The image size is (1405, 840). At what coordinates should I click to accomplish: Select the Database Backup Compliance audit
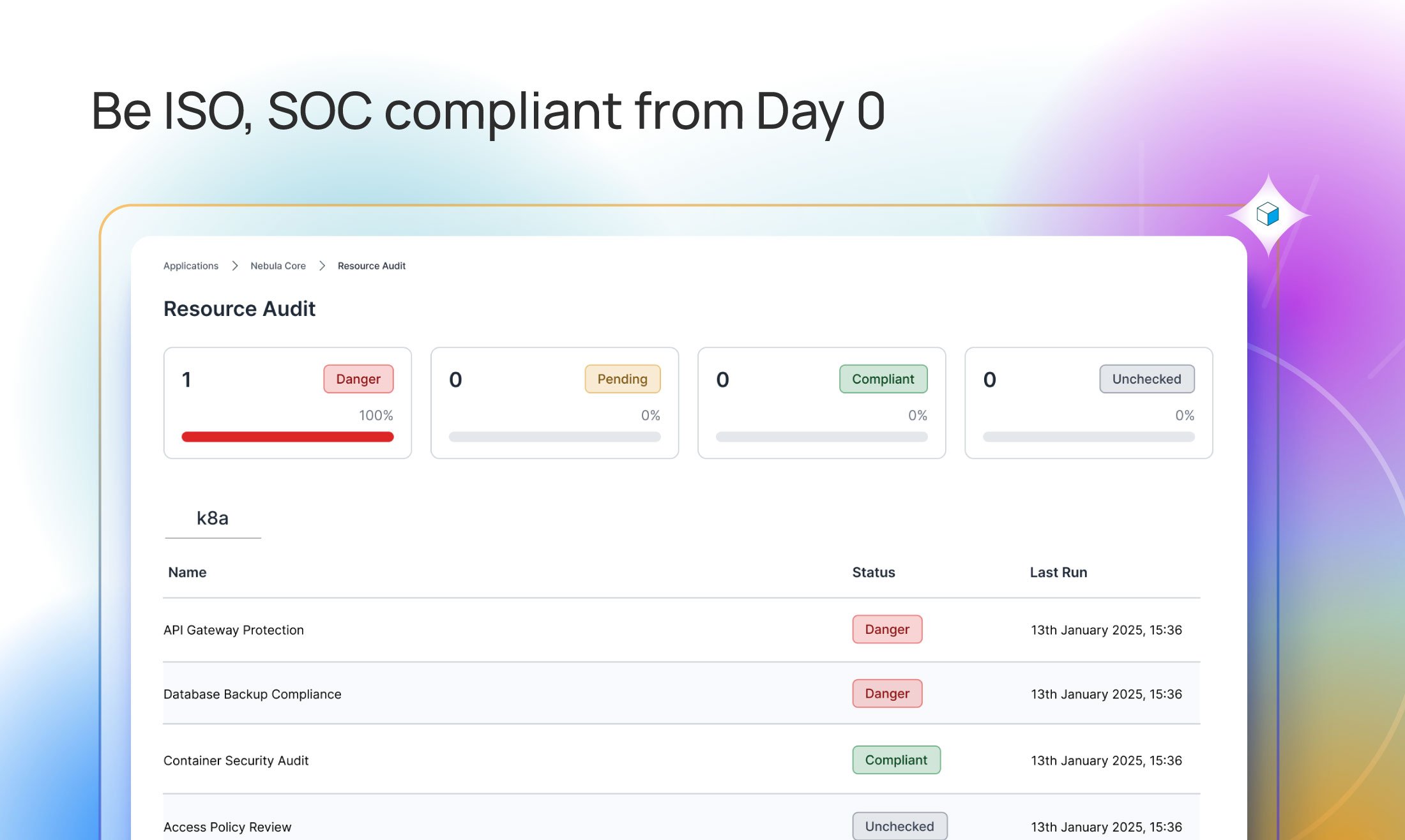point(252,694)
